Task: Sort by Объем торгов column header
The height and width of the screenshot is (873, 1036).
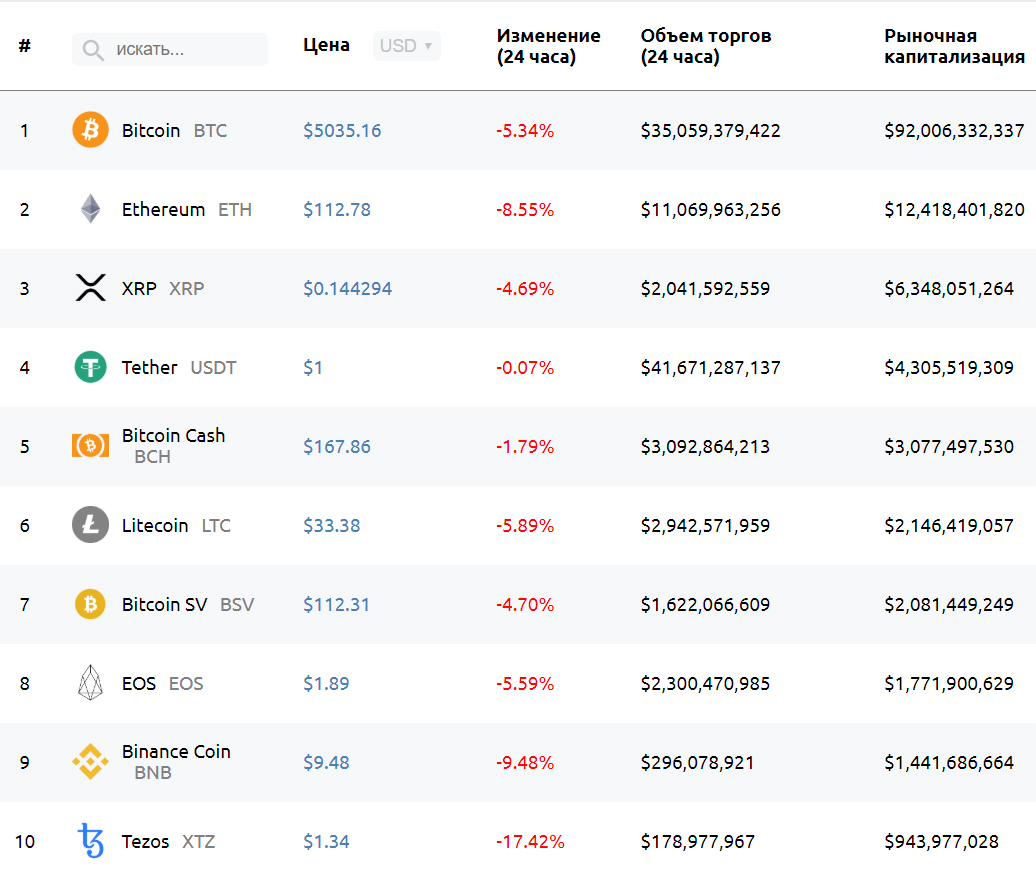Action: (x=705, y=47)
